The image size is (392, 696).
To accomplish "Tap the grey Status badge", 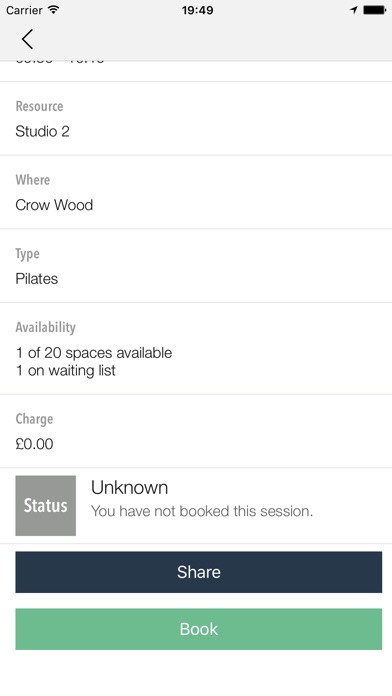I will coord(46,506).
